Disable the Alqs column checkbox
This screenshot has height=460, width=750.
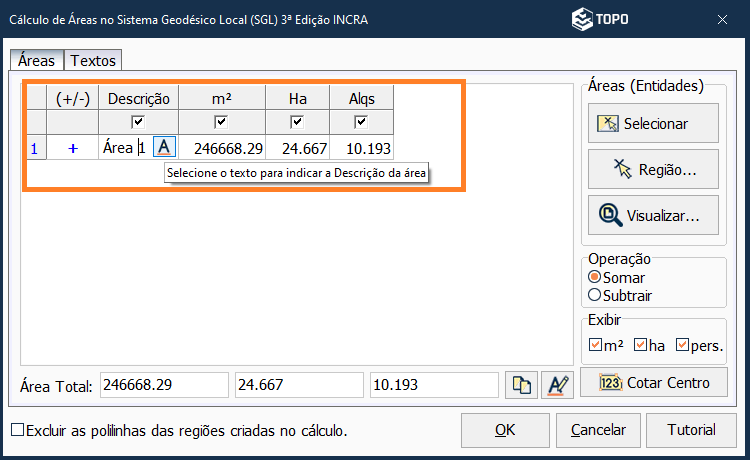tap(361, 122)
